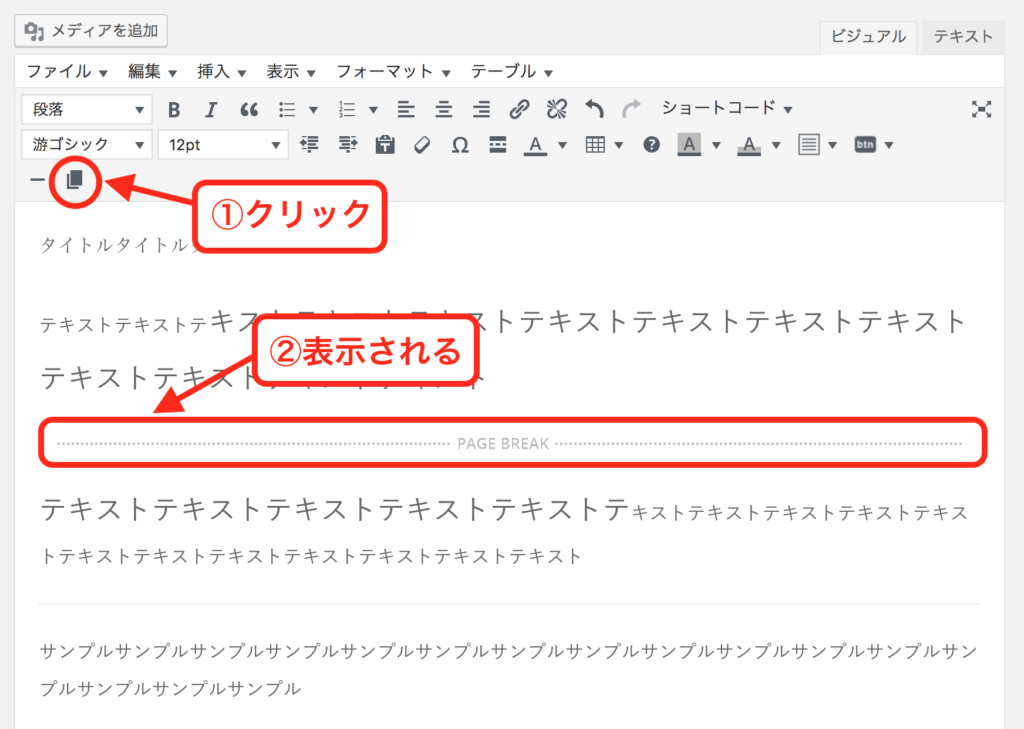Image resolution: width=1024 pixels, height=729 pixels.
Task: Insert a link with the chain icon
Action: 519,109
